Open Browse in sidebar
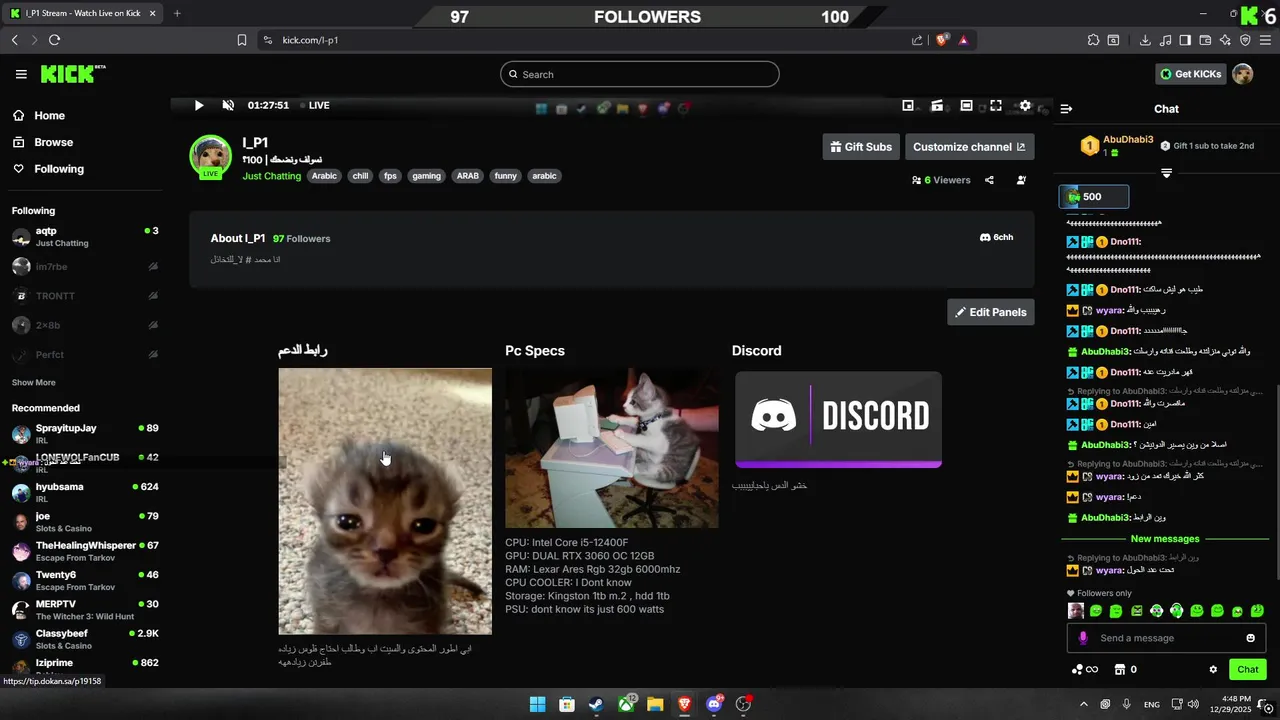Screen dimensions: 1280x720 coord(43,142)
